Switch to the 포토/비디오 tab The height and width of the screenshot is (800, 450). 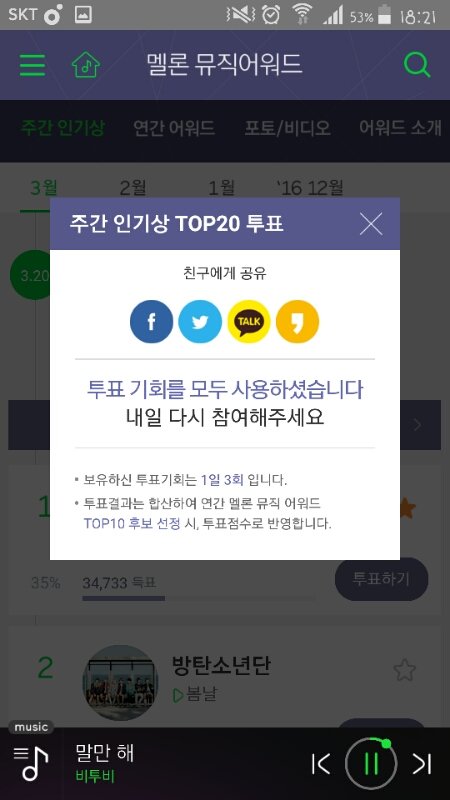tap(287, 128)
